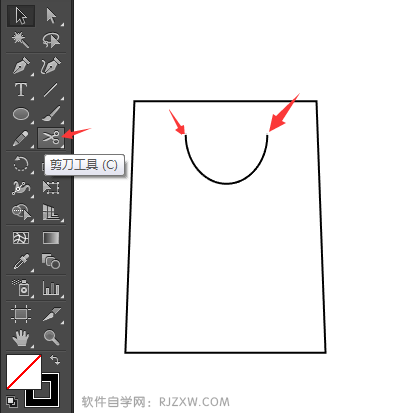Choose the Pencil tool
Viewport: 397px width, 413px height.
click(x=21, y=138)
